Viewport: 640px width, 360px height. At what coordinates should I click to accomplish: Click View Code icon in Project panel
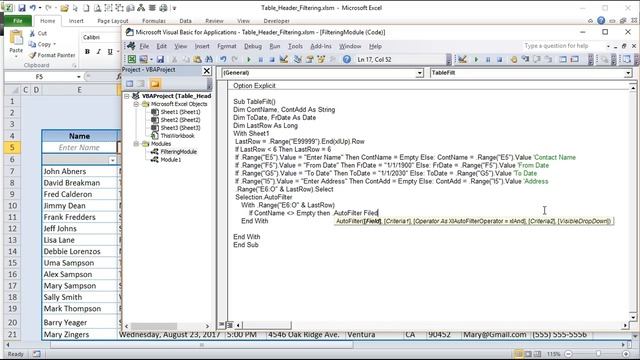click(x=129, y=84)
